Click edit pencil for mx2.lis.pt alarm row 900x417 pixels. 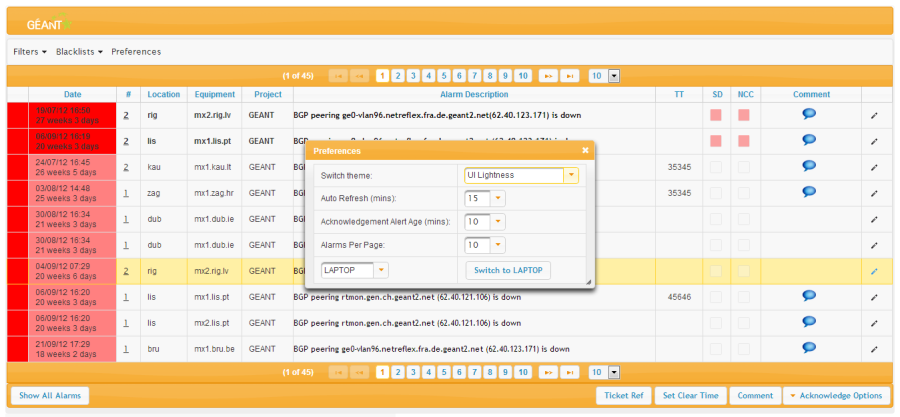tap(874, 324)
